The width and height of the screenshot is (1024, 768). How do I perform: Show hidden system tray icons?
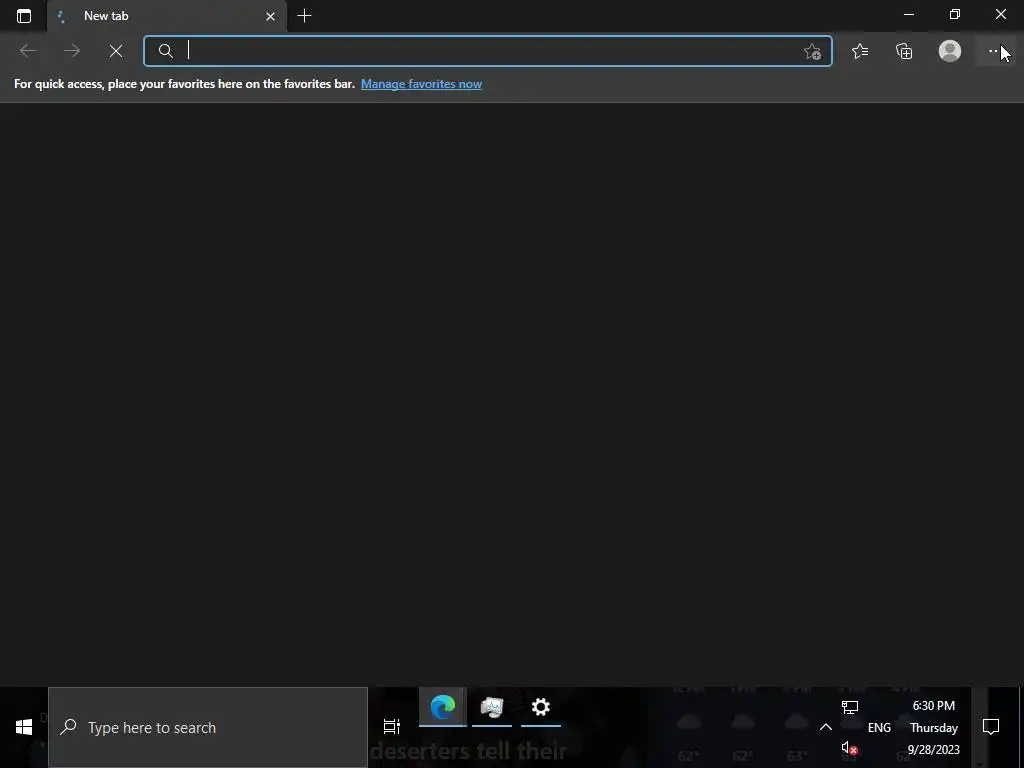point(825,727)
